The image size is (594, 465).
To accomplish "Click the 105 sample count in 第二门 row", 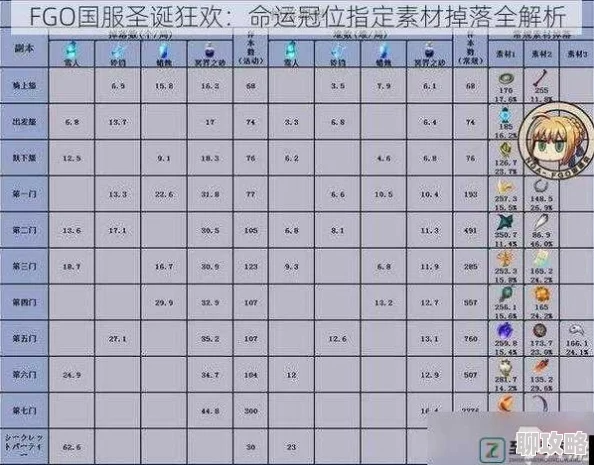I will [250, 230].
